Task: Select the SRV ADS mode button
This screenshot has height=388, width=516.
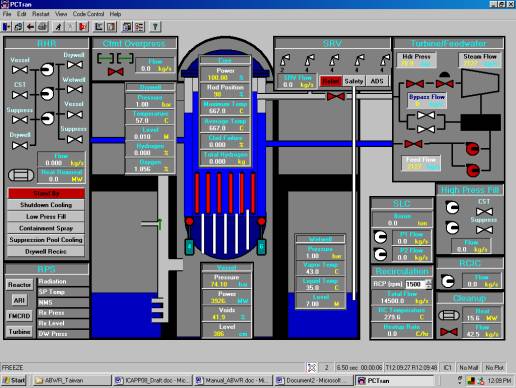Action: [377, 81]
